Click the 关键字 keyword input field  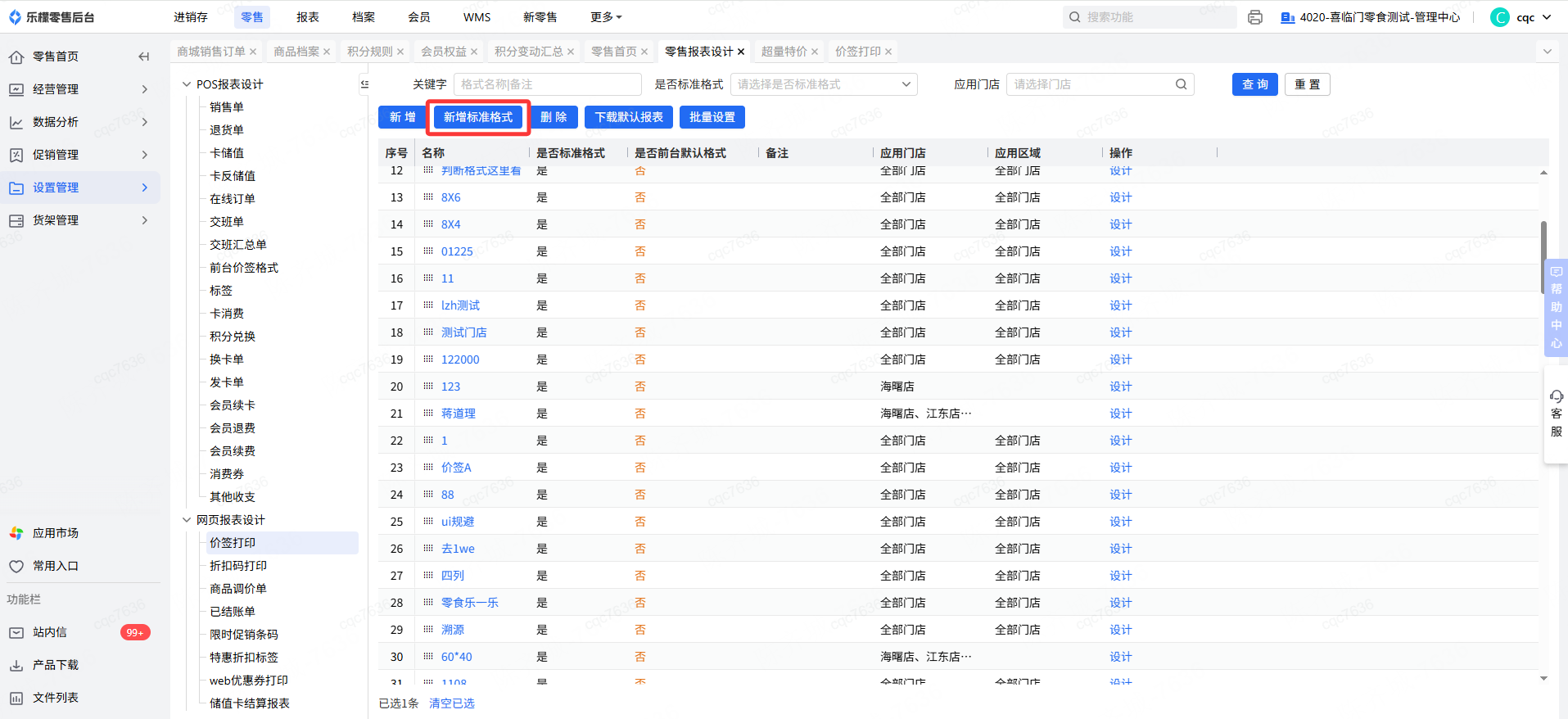(x=547, y=84)
